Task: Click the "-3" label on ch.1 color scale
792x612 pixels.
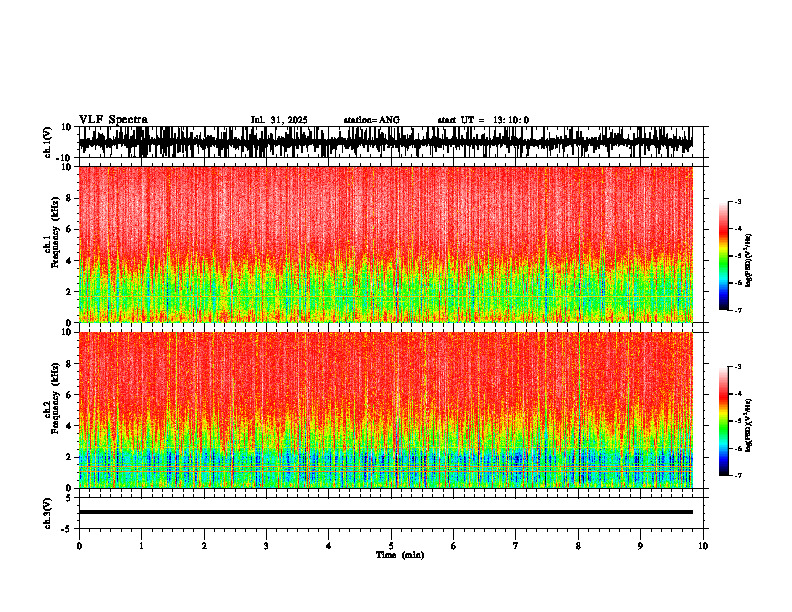Action: pyautogui.click(x=738, y=202)
